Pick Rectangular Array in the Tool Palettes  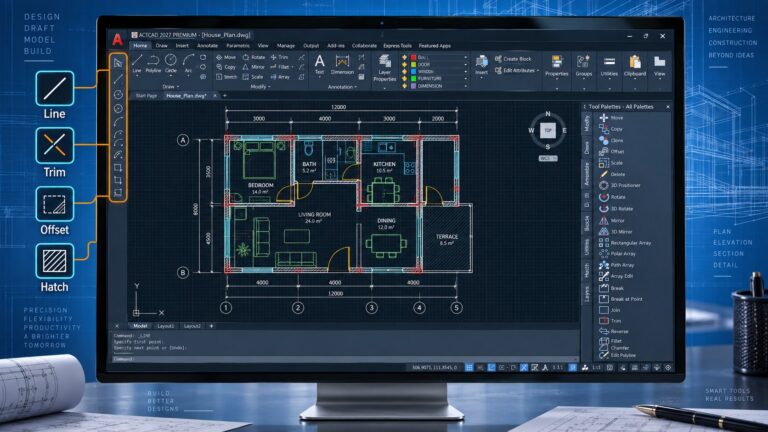[x=625, y=243]
